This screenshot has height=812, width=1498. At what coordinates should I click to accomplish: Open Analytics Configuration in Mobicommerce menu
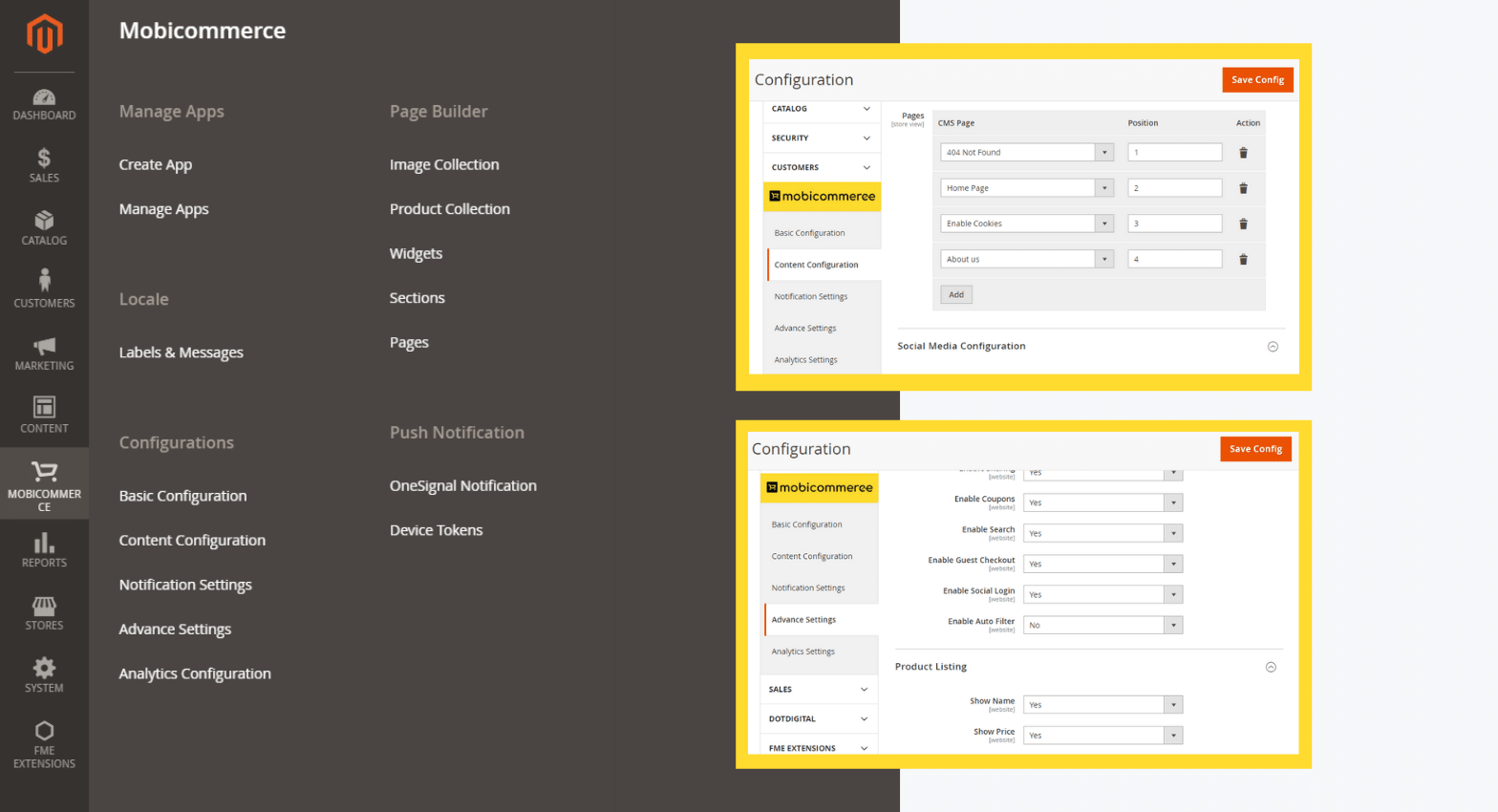195,673
